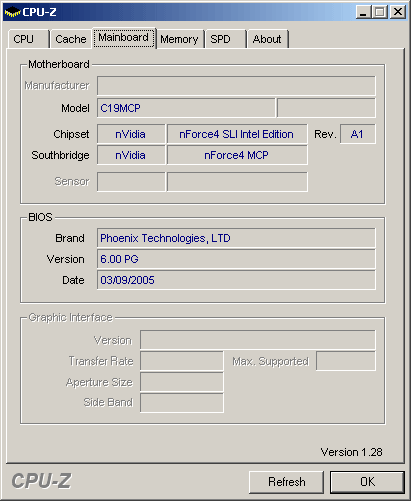The image size is (411, 501).
Task: Click the CPU-Z chip icon in title bar
Action: tap(13, 12)
